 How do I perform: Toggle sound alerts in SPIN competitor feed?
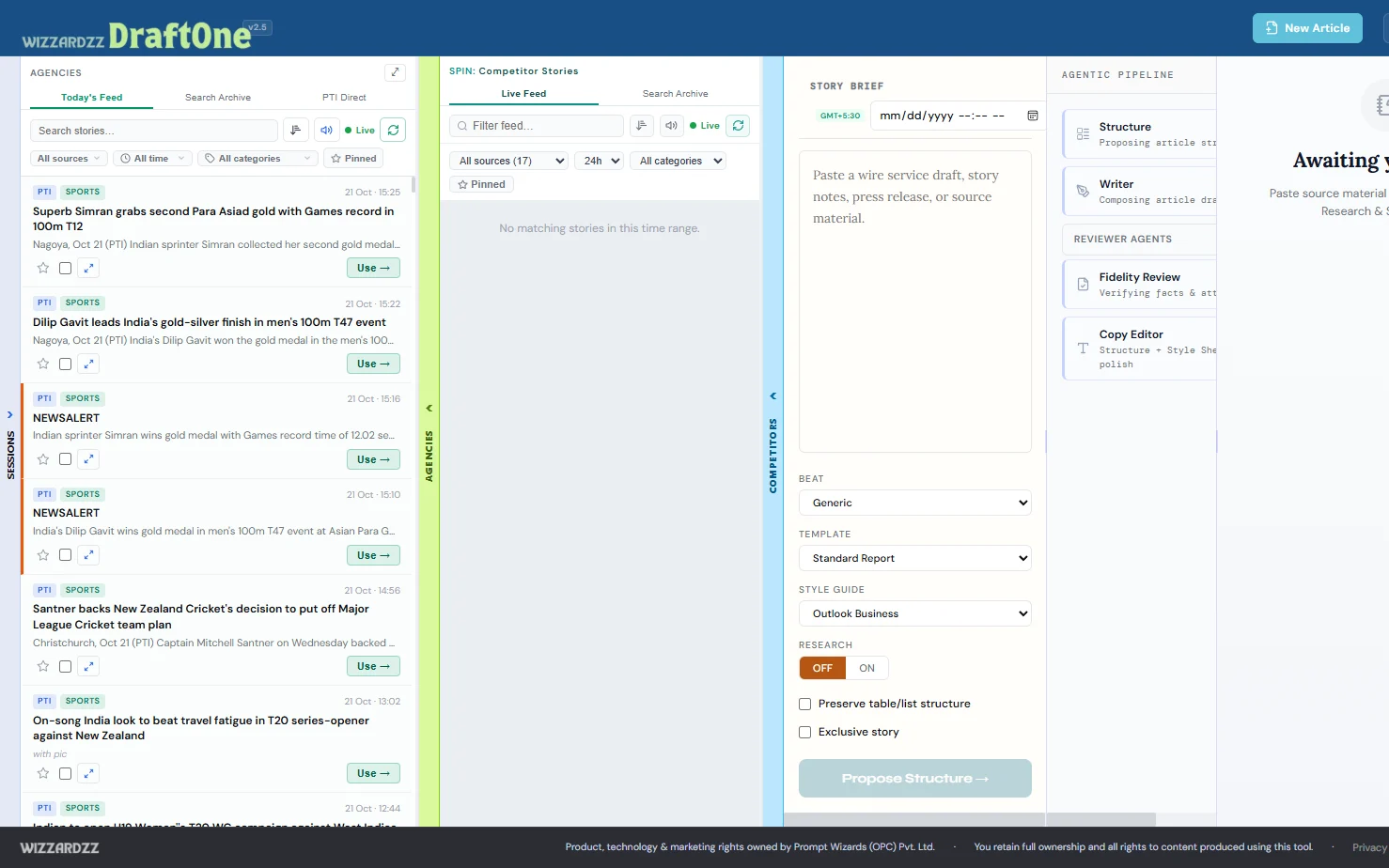pos(671,126)
